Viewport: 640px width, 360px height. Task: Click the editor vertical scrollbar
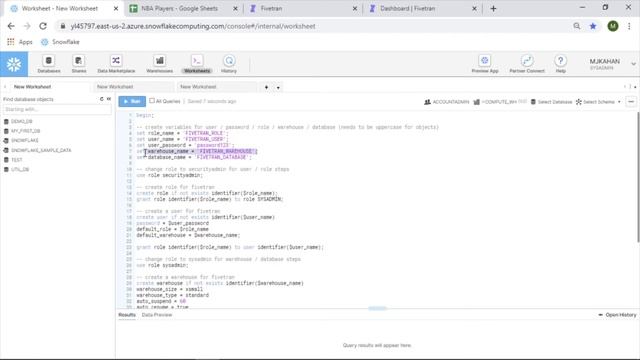pos(638,178)
